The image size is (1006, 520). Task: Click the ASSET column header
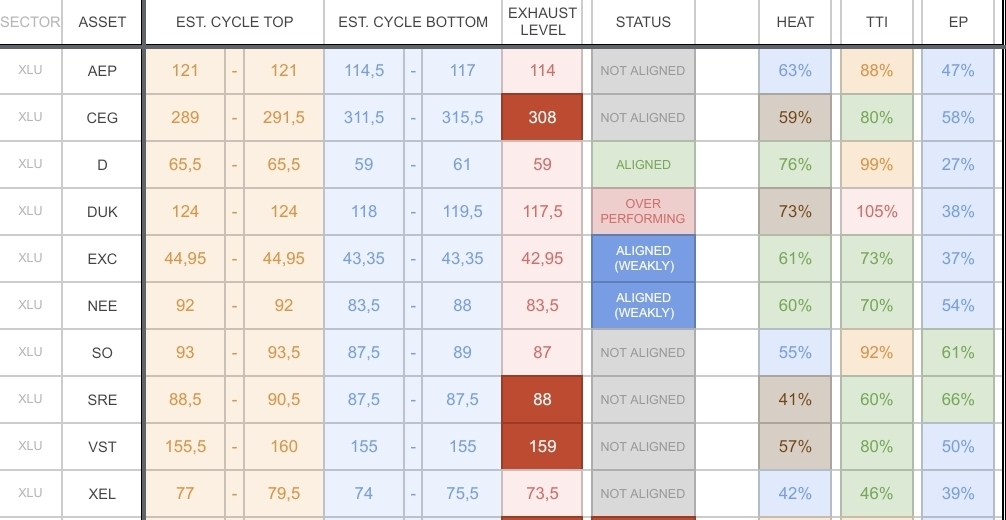(x=102, y=22)
